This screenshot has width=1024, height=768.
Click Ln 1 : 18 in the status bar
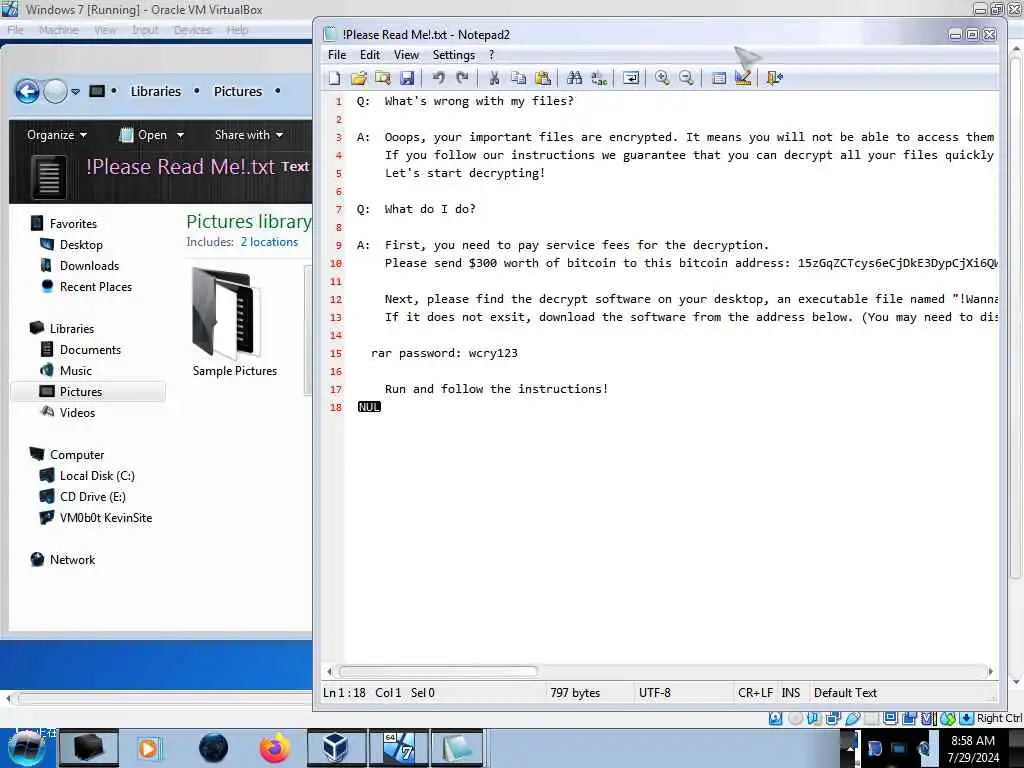click(x=344, y=693)
